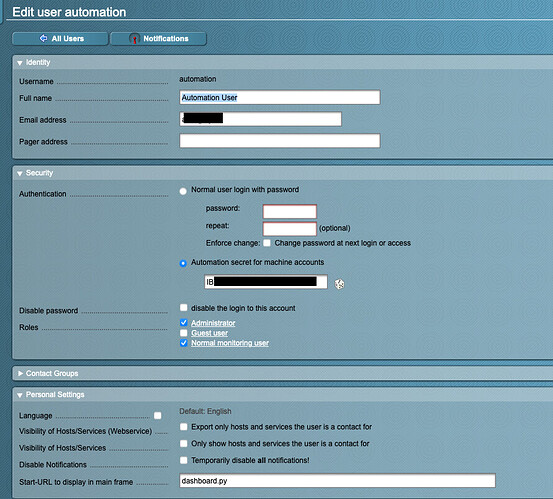Click the Full name input field

tap(280, 97)
